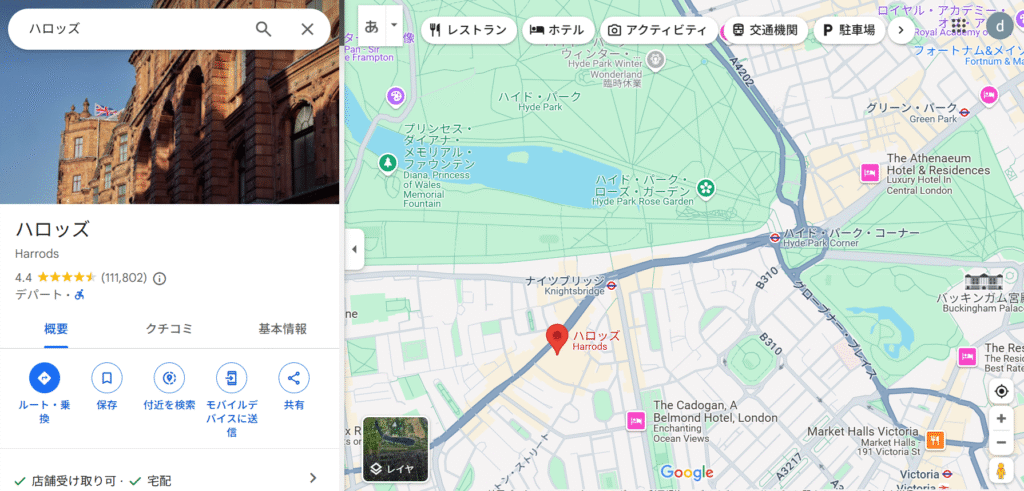Click the Hyde Park Rose Garden marker
The image size is (1024, 491).
tap(705, 189)
